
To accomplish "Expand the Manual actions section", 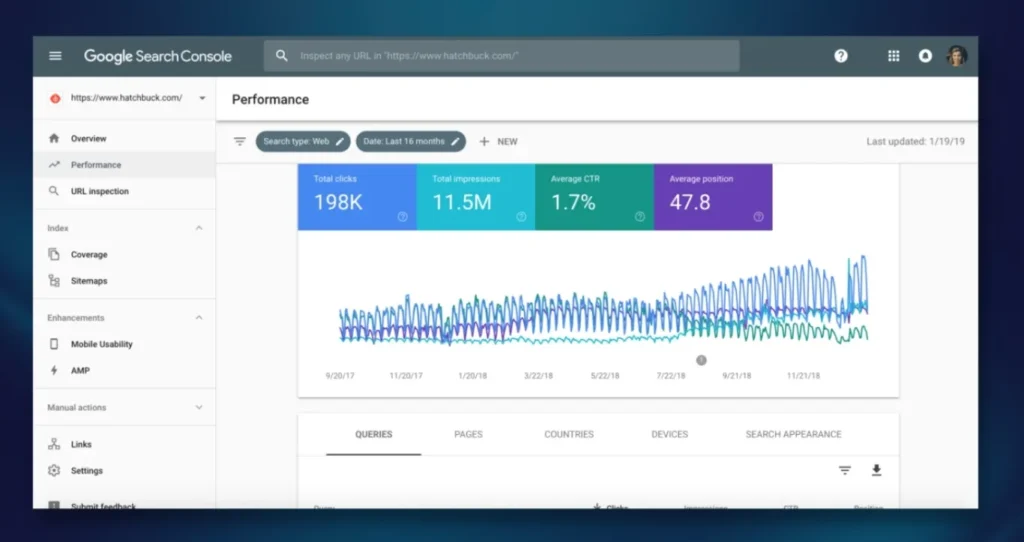I will tap(198, 408).
